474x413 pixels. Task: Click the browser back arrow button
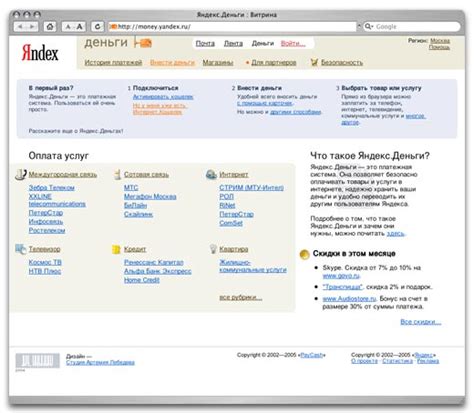20,27
